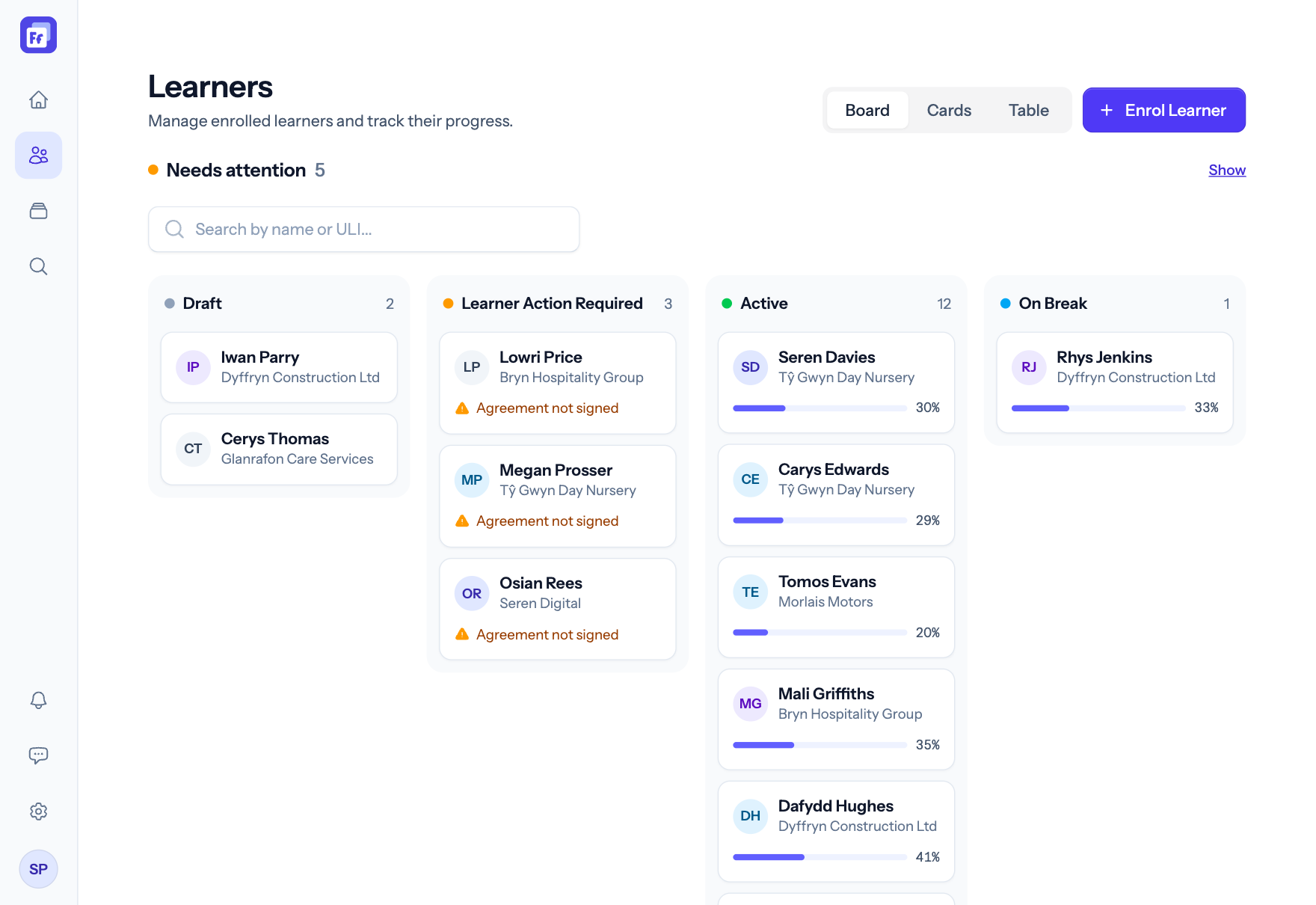Click the Show link for needs attention
Image resolution: width=1316 pixels, height=905 pixels.
click(1227, 170)
